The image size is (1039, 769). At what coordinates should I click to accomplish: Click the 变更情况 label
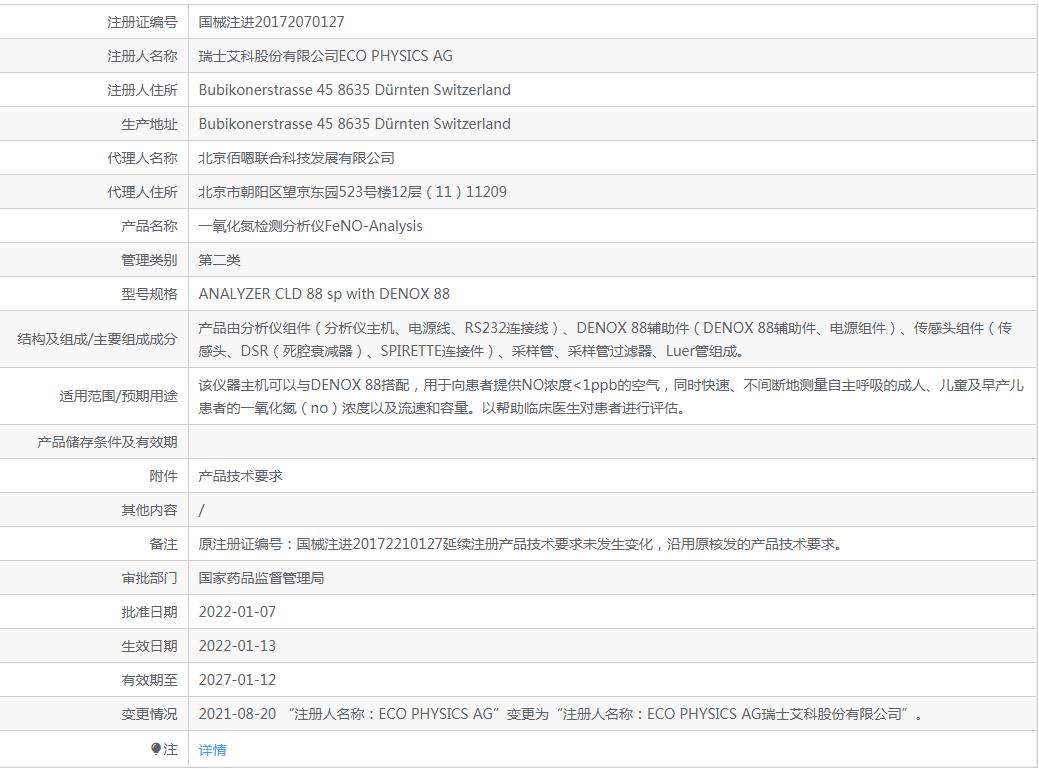(x=149, y=714)
